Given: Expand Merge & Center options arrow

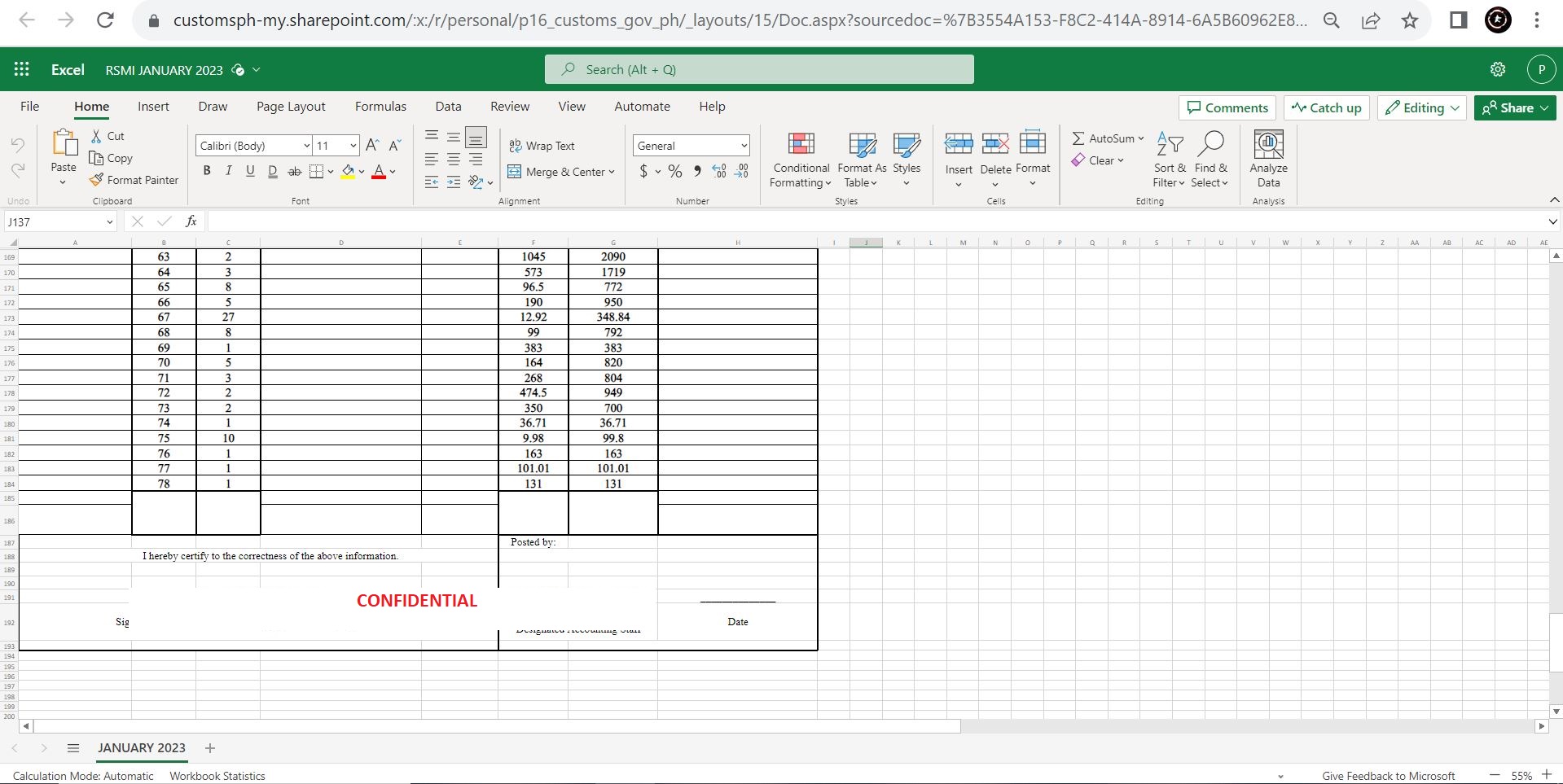Looking at the screenshot, I should [x=612, y=172].
